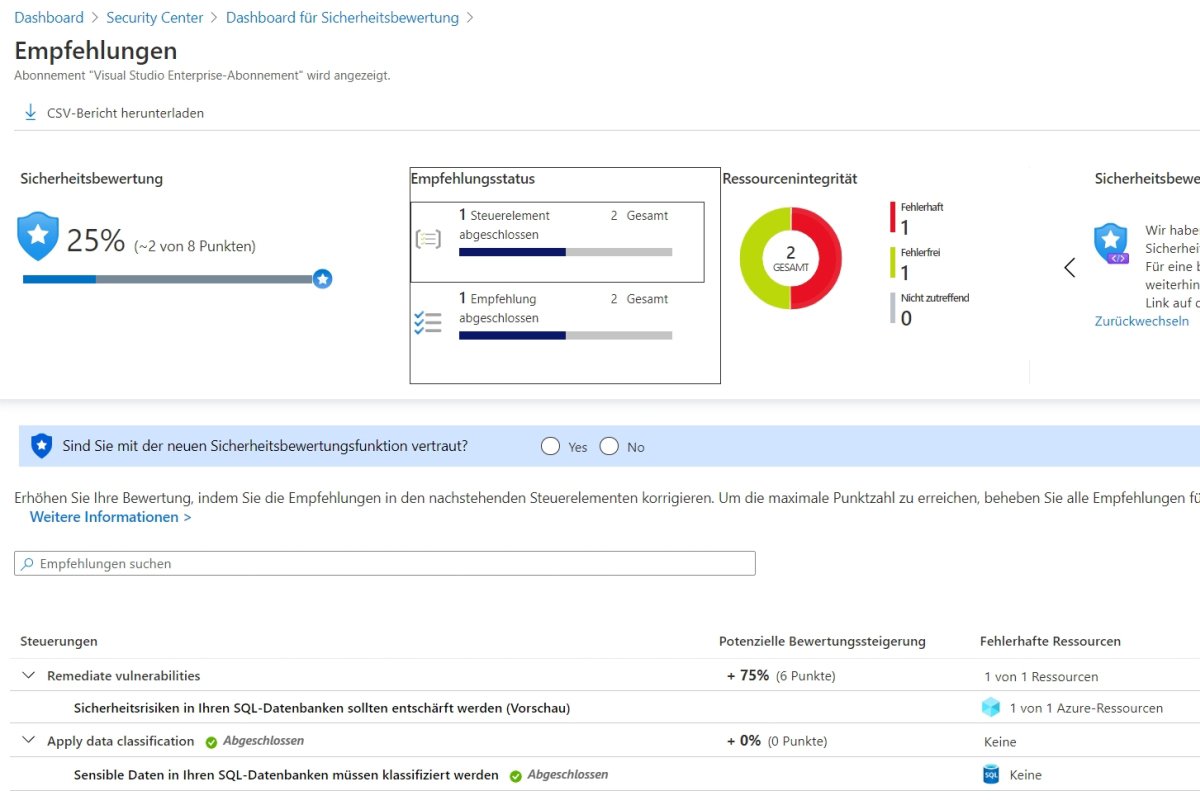Screen dimensions: 1200x810
Task: Click the blue shield security score icon
Action: click(x=38, y=236)
